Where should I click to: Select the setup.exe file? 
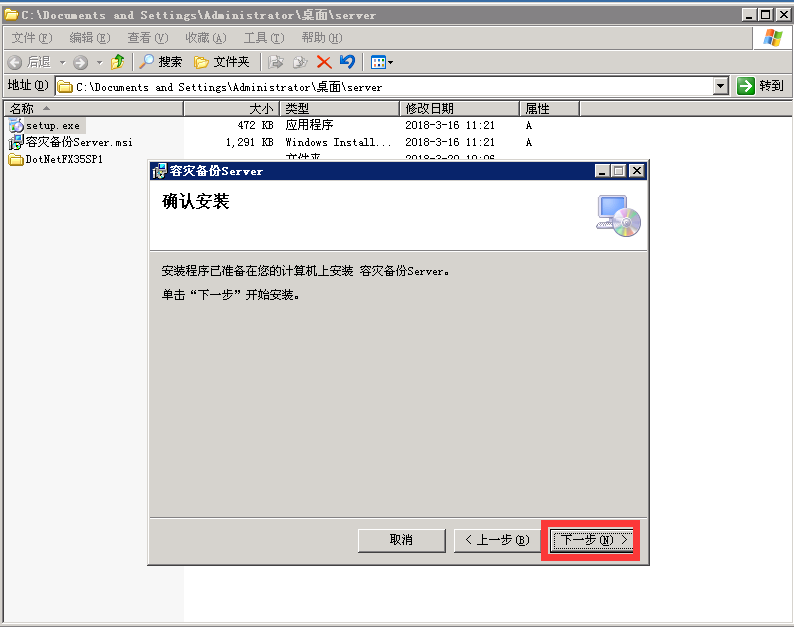coord(52,126)
